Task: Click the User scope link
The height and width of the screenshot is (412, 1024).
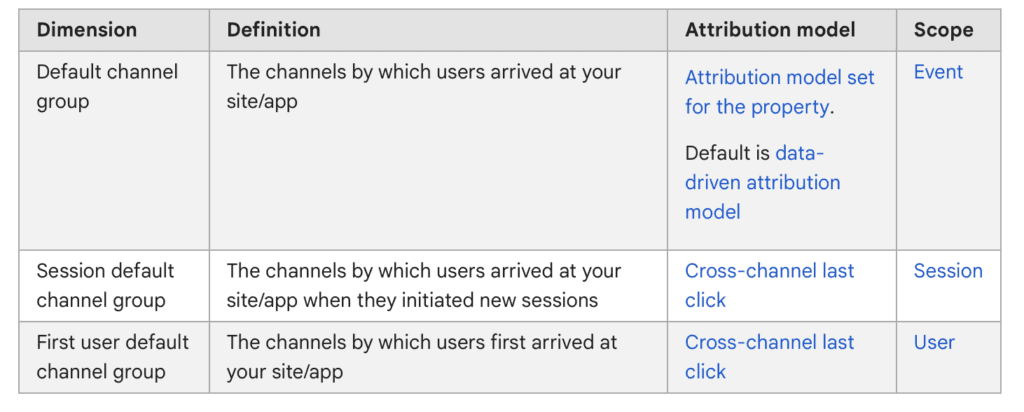Action: (934, 342)
